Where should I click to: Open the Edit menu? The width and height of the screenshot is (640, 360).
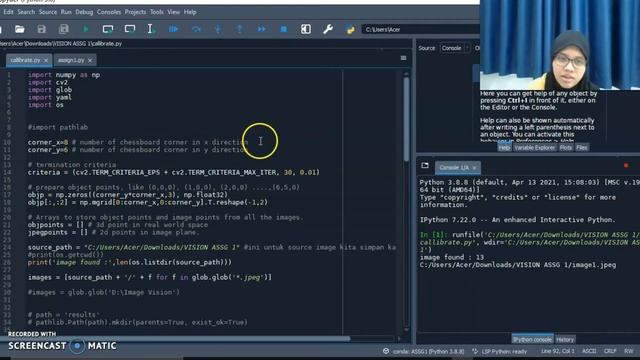pyautogui.click(x=8, y=12)
